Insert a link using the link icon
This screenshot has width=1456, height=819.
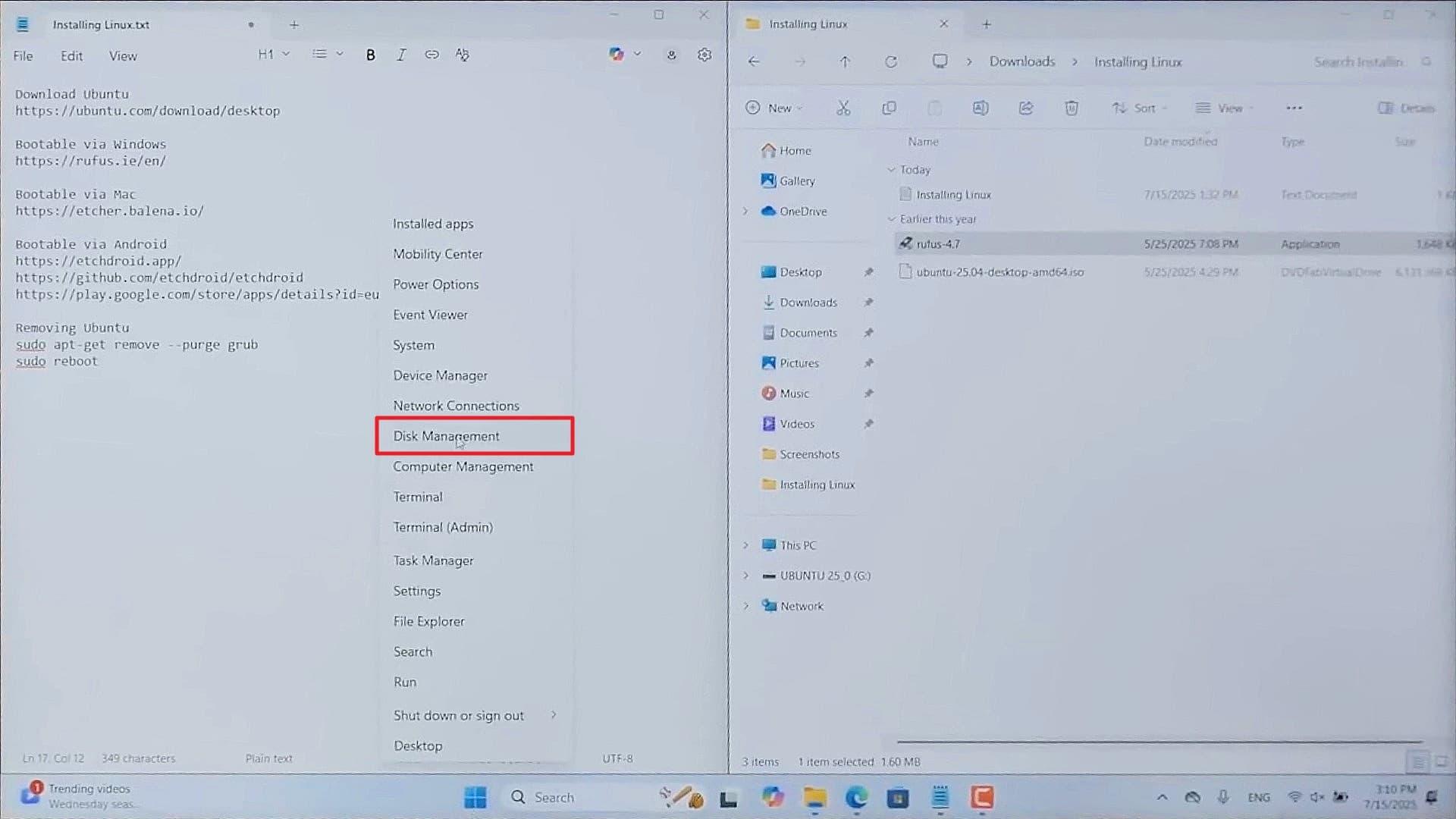pyautogui.click(x=431, y=55)
